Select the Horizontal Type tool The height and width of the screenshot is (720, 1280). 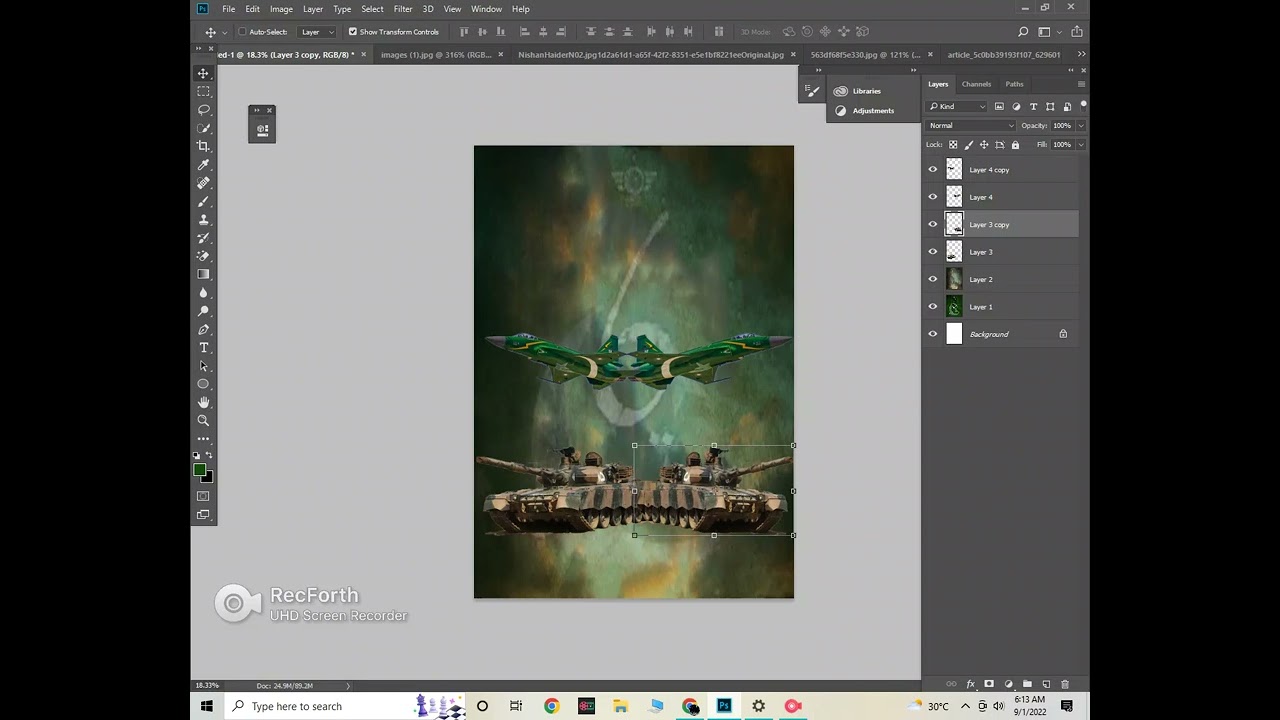pos(203,348)
